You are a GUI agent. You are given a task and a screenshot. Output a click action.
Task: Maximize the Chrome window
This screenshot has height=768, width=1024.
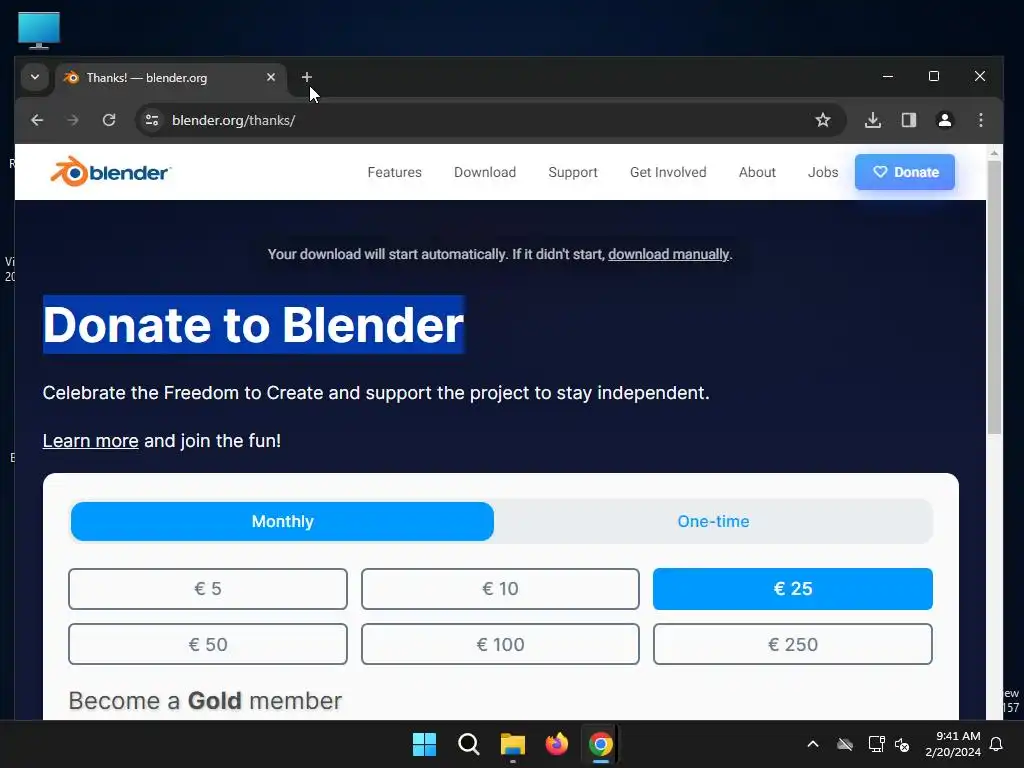tap(934, 76)
